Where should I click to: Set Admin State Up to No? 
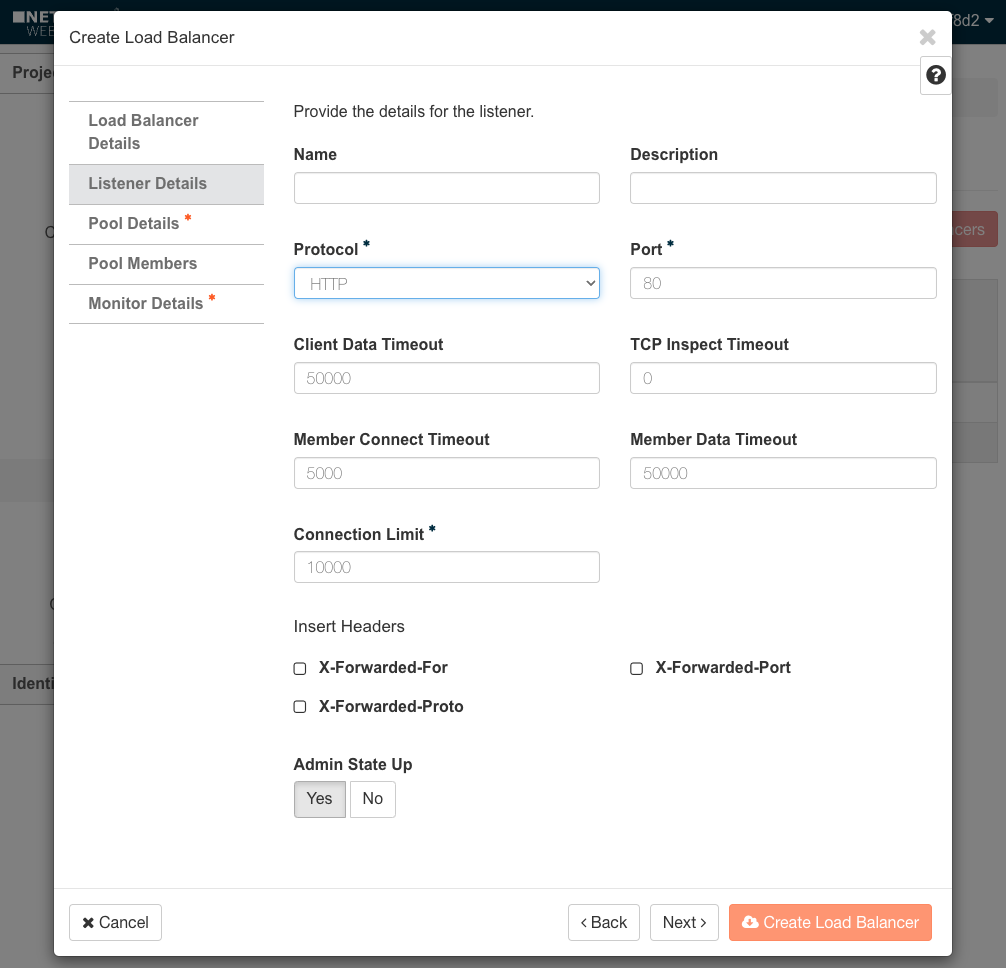(x=372, y=799)
